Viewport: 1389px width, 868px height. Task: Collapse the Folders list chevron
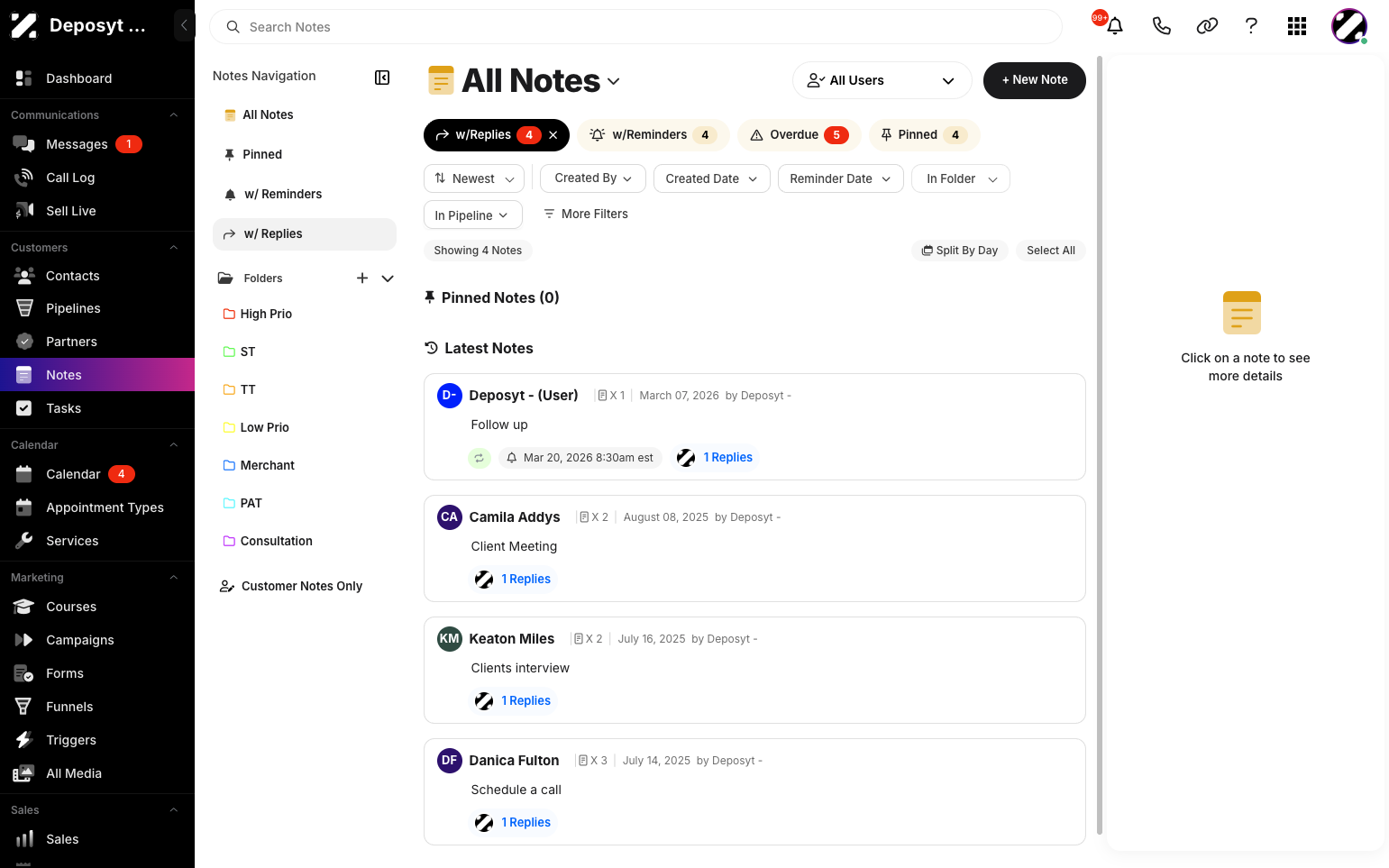pos(388,279)
